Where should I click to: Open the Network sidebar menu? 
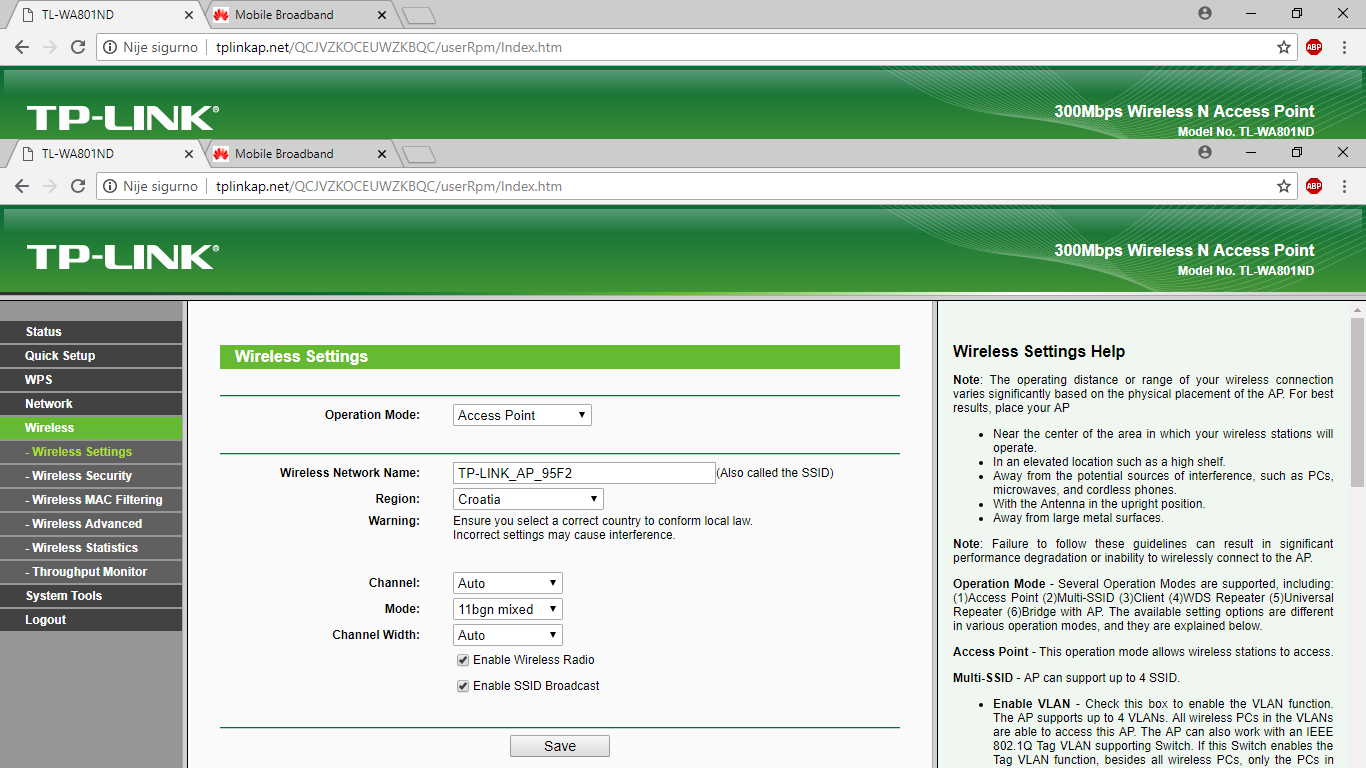91,404
